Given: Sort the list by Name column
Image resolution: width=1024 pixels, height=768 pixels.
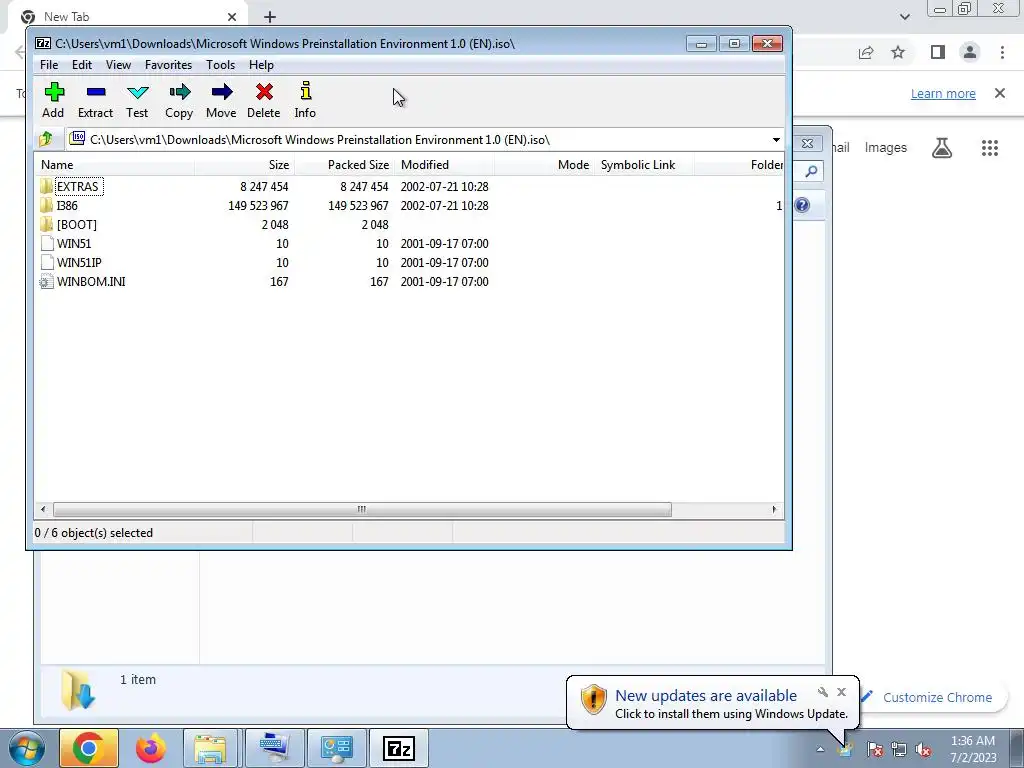Looking at the screenshot, I should 115,165.
